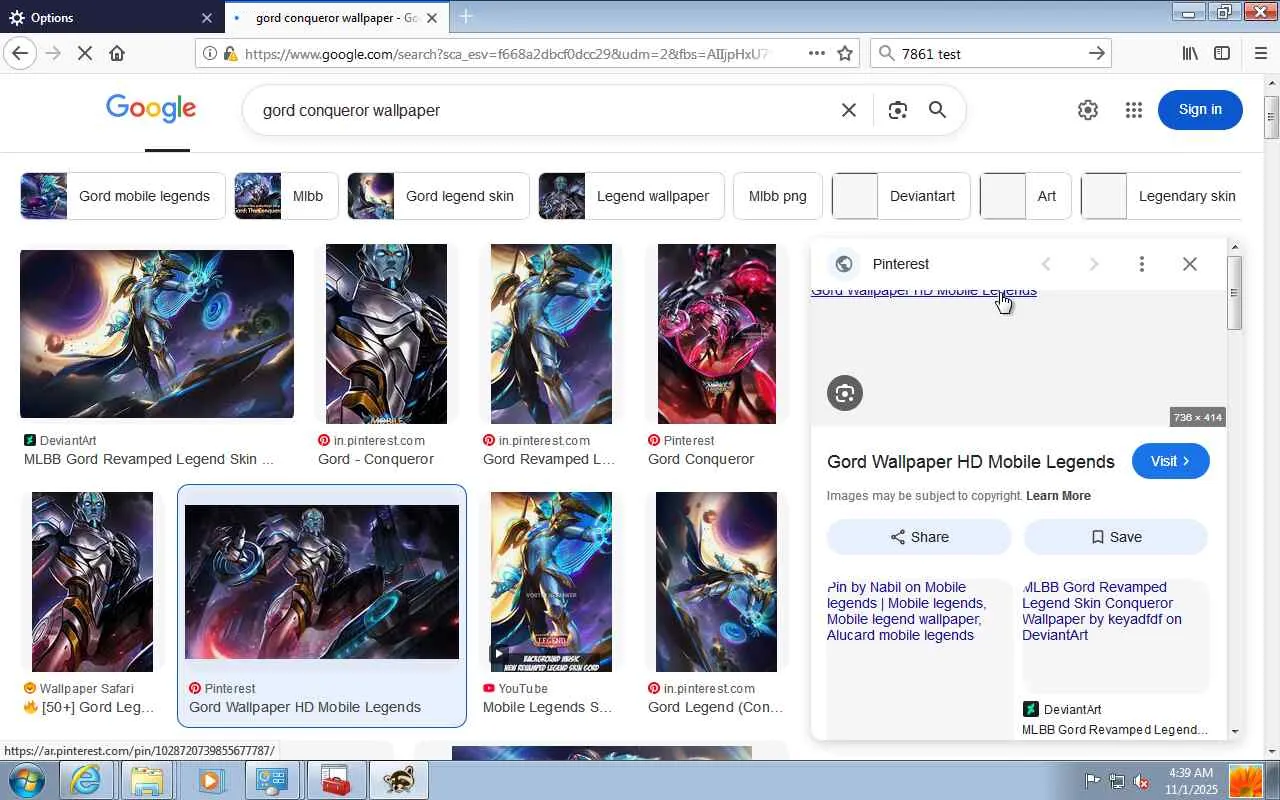1280x800 pixels.
Task: Go back to the previous page
Action: (x=20, y=53)
